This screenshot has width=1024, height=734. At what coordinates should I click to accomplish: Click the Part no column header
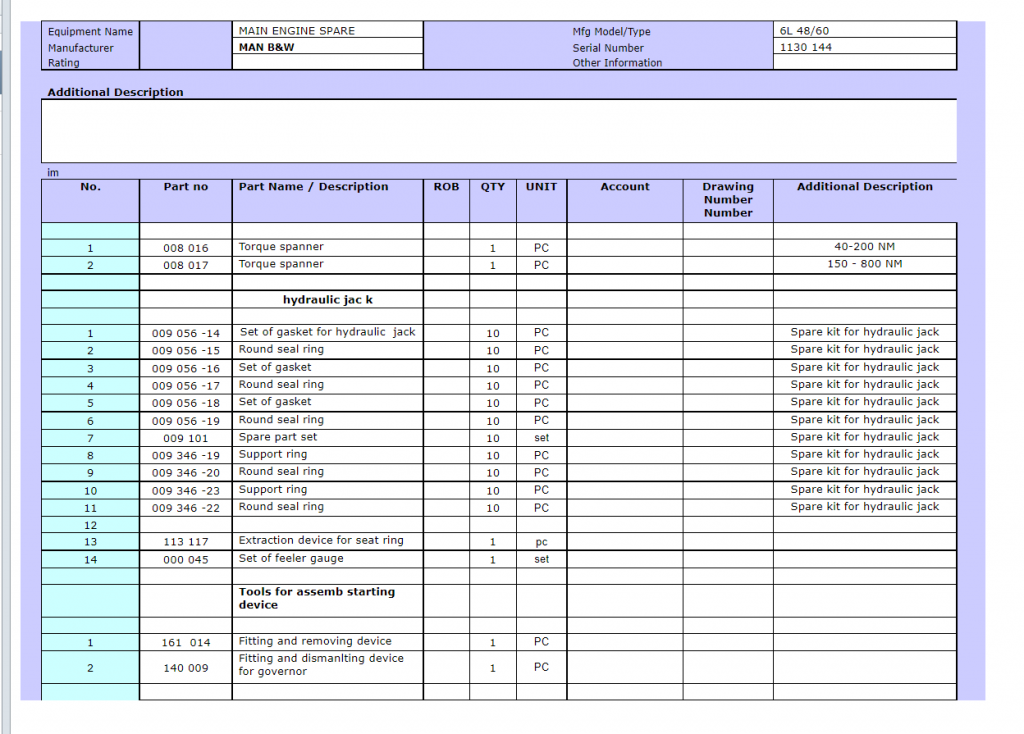[186, 187]
